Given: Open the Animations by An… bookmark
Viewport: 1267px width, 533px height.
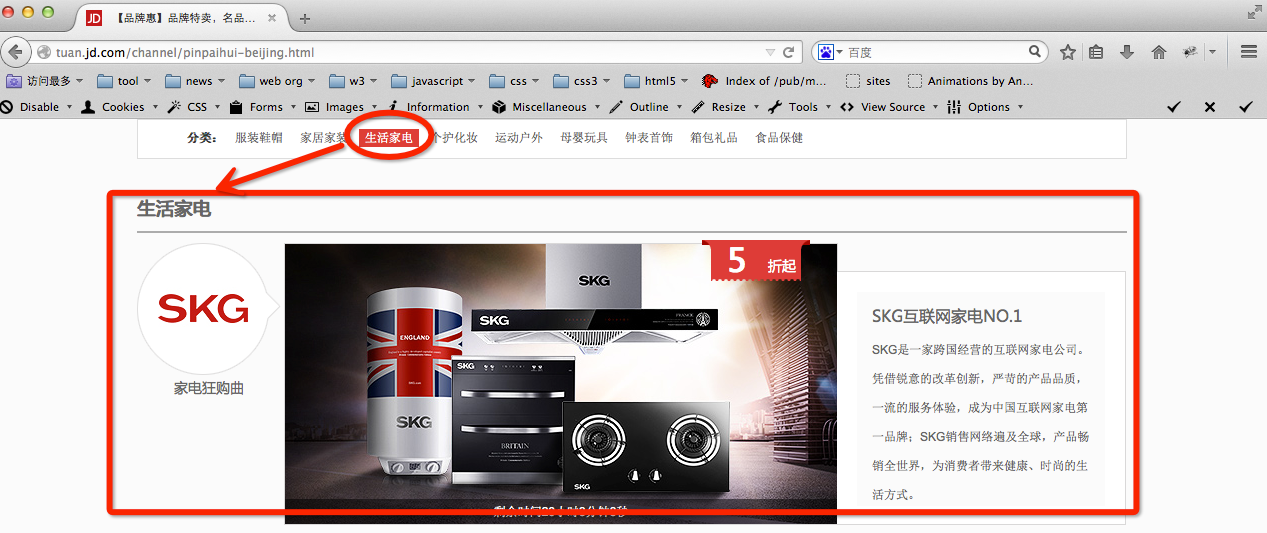Looking at the screenshot, I should click(969, 81).
